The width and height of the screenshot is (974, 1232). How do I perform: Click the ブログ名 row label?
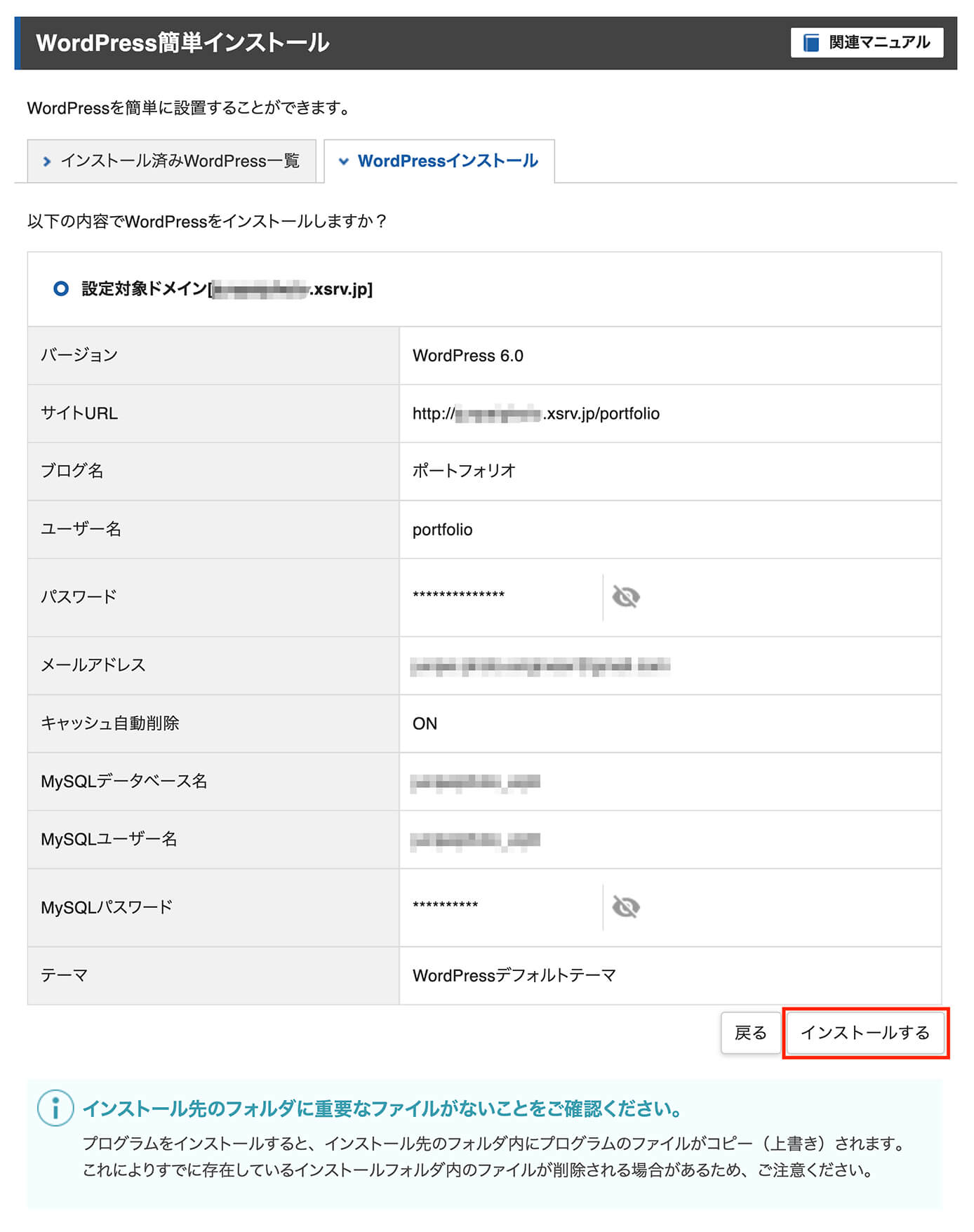(x=72, y=471)
